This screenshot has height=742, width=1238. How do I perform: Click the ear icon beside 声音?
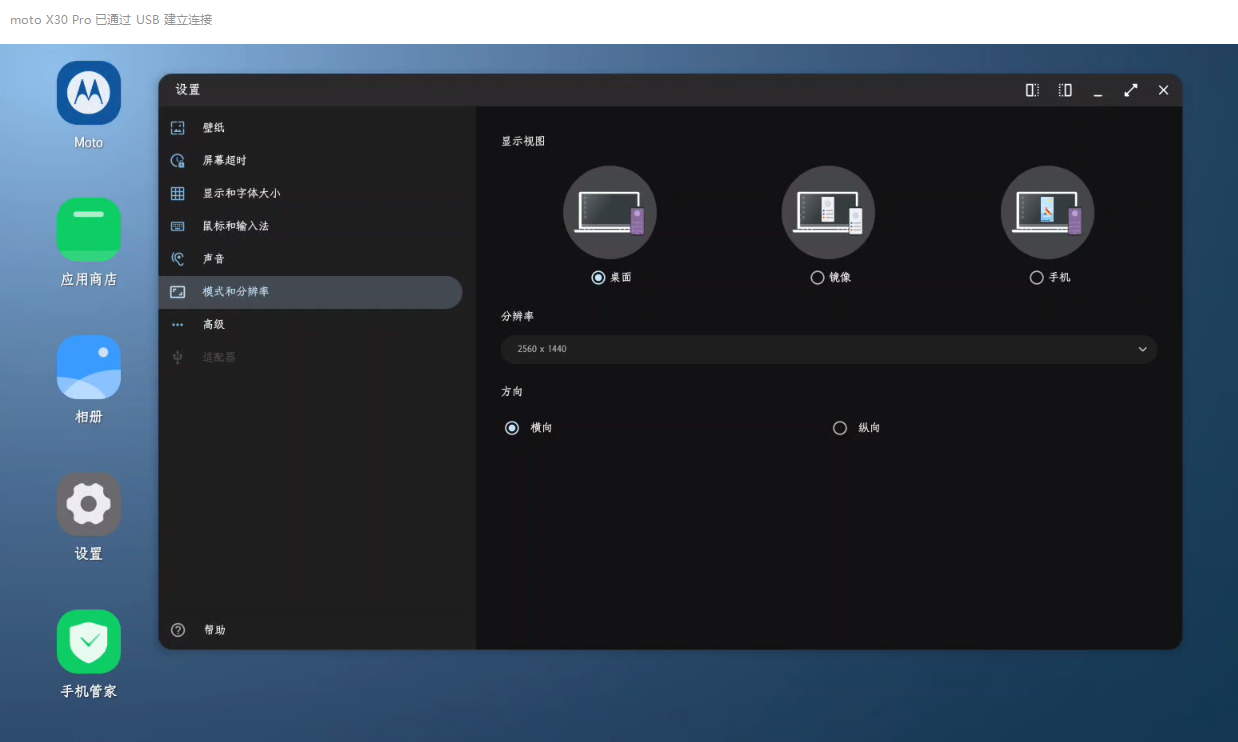178,259
